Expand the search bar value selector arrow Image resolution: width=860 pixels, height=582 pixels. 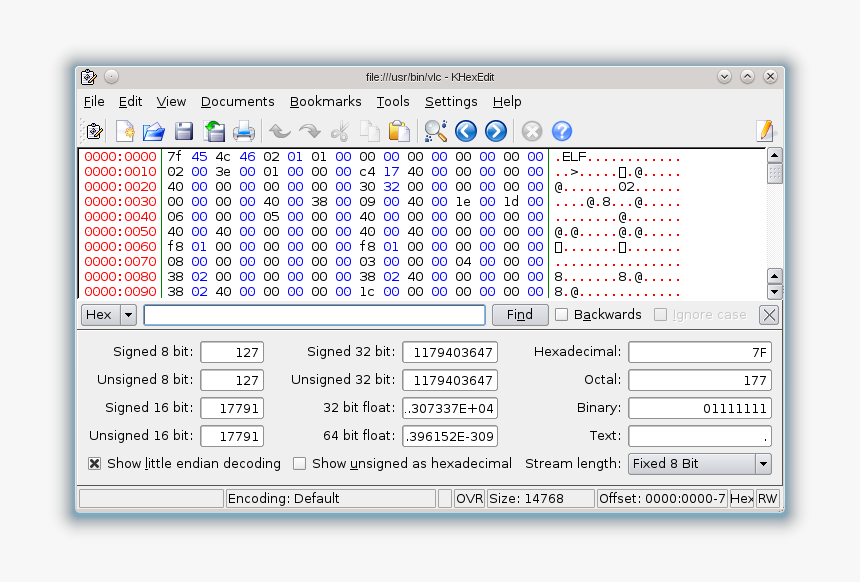127,314
